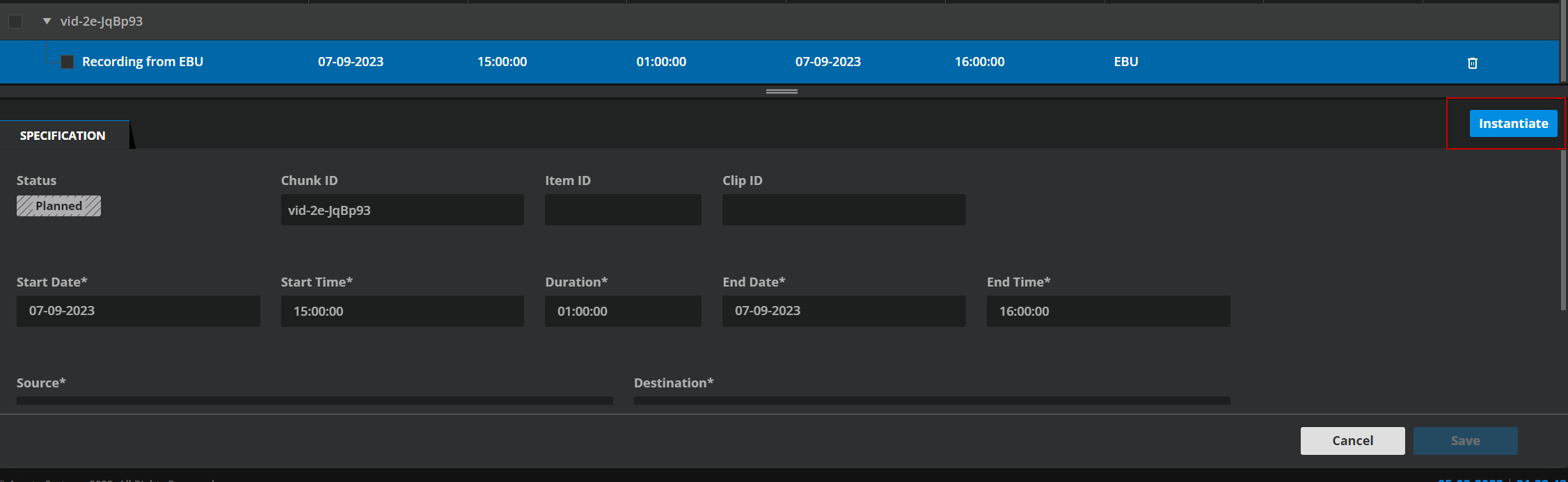Click the Duration field showing 01:00:00
The height and width of the screenshot is (482, 1568).
pos(622,311)
